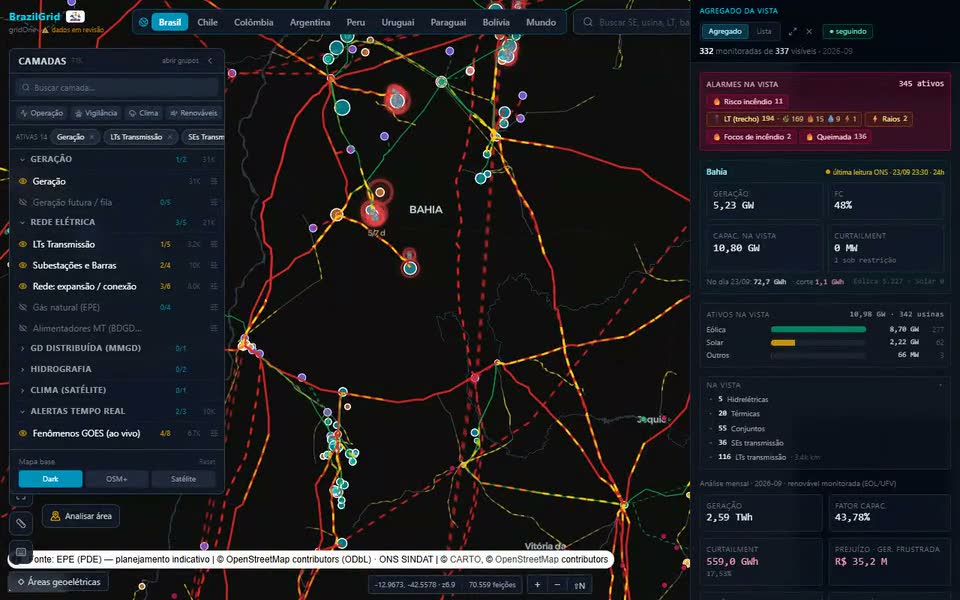
Task: Reset map north with the N compass button
Action: tap(579, 585)
